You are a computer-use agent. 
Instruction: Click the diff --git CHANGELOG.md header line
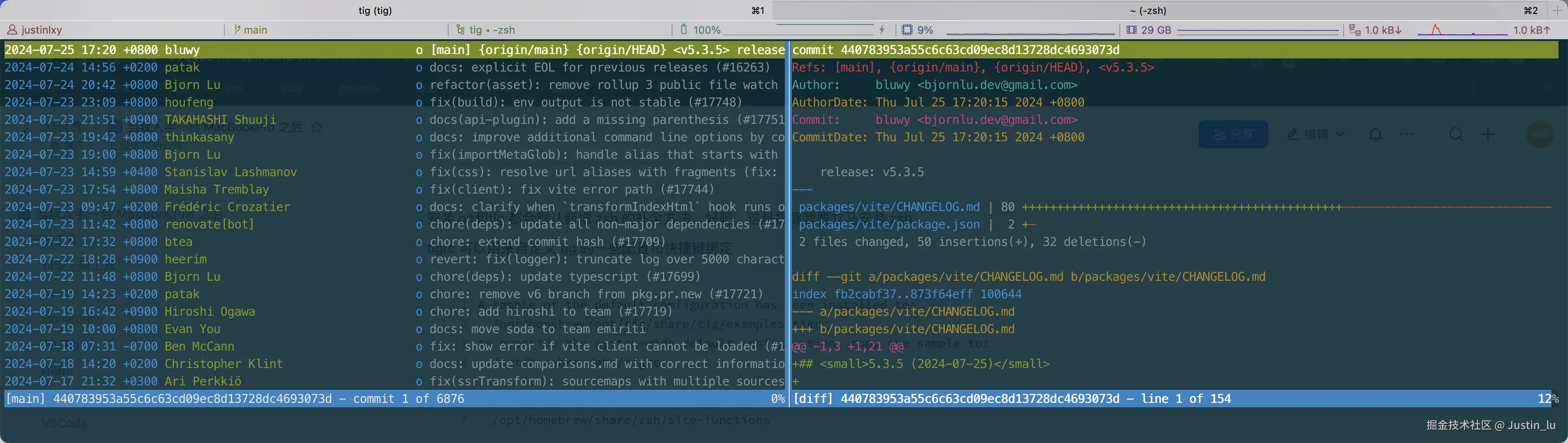pyautogui.click(x=1029, y=276)
